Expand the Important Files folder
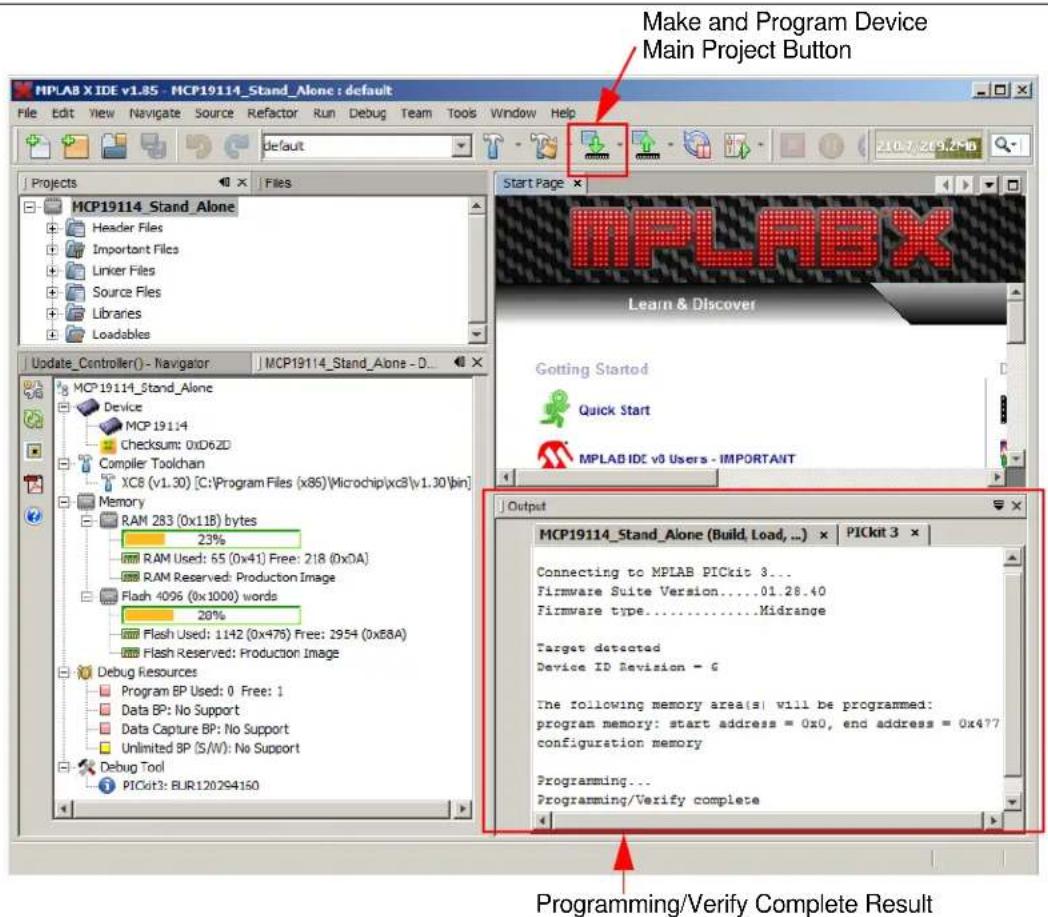The height and width of the screenshot is (917, 1048). pyautogui.click(x=52, y=249)
